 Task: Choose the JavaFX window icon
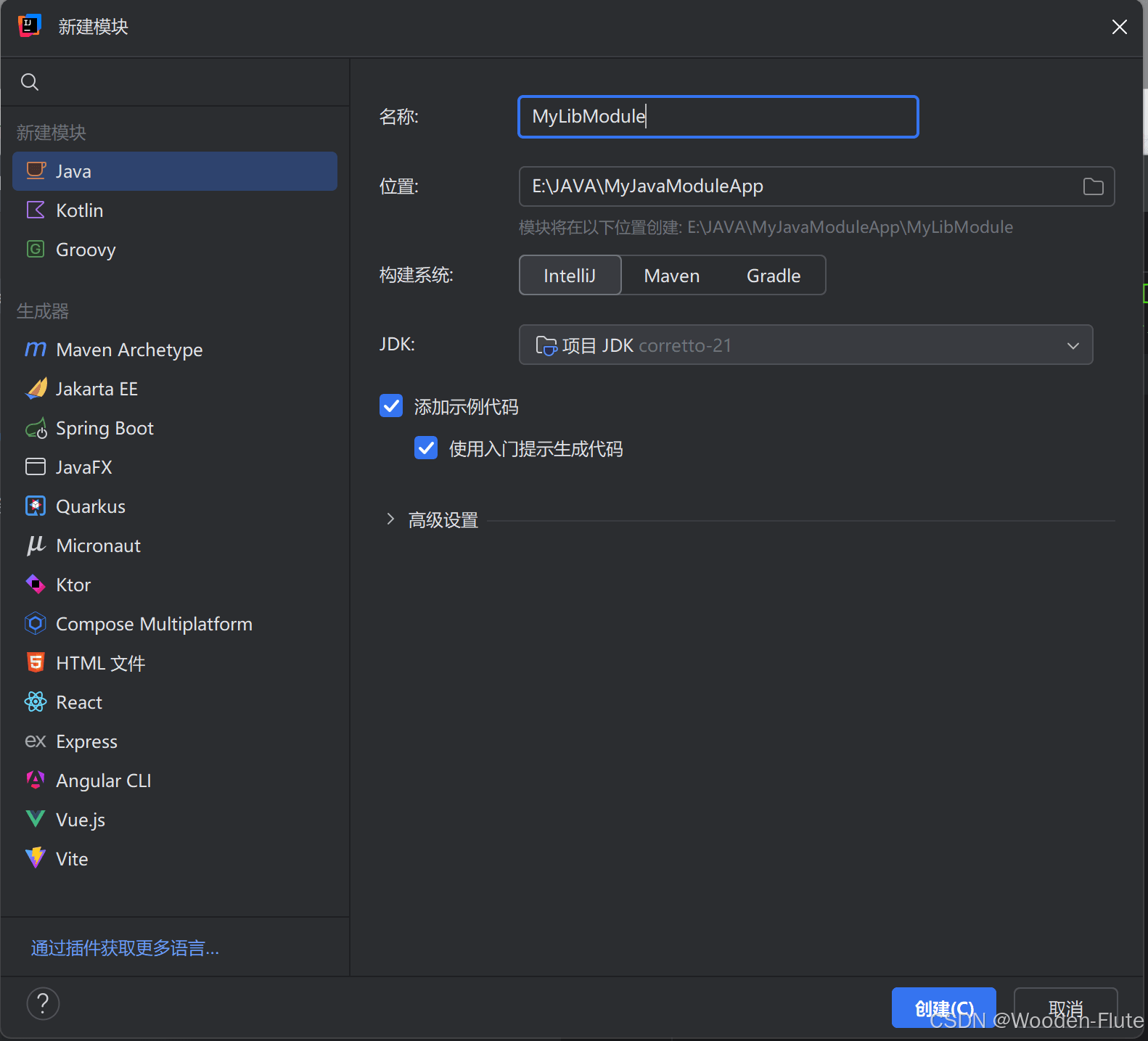tap(36, 466)
